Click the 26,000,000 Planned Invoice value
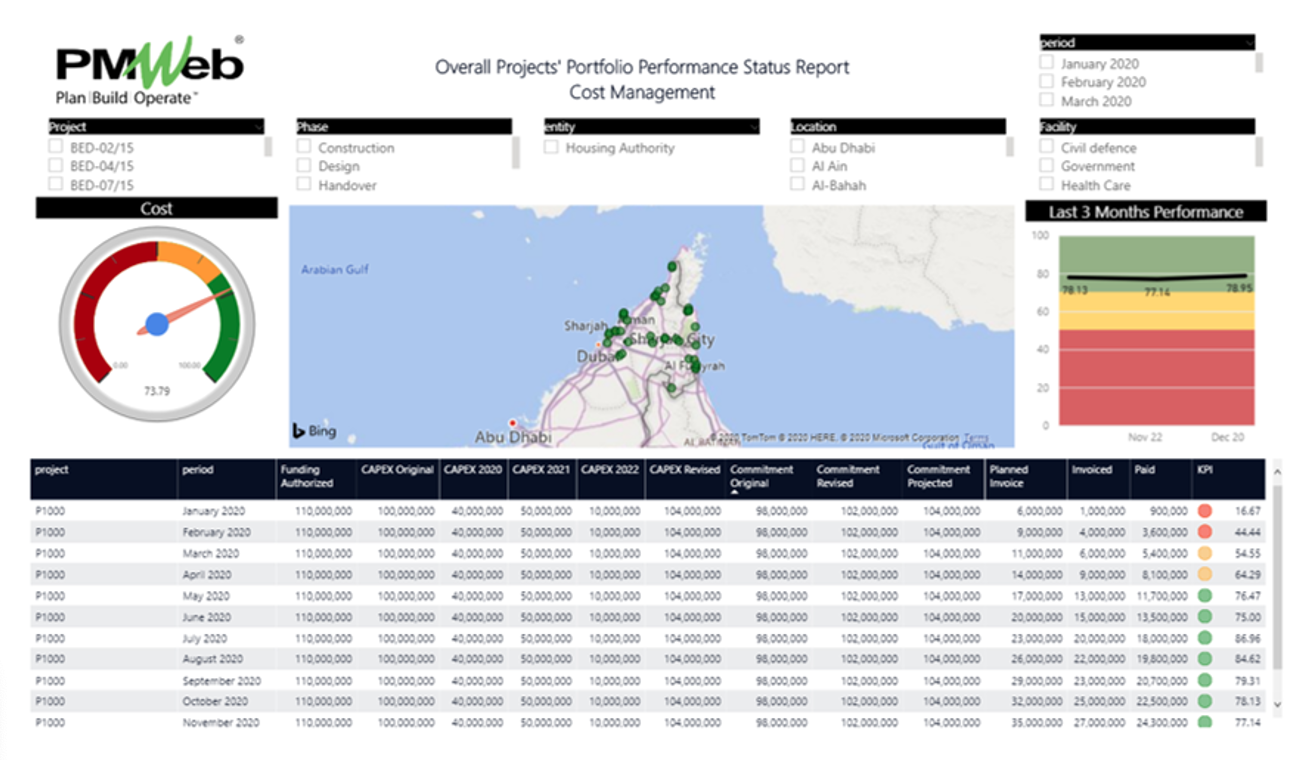 click(x=1036, y=659)
